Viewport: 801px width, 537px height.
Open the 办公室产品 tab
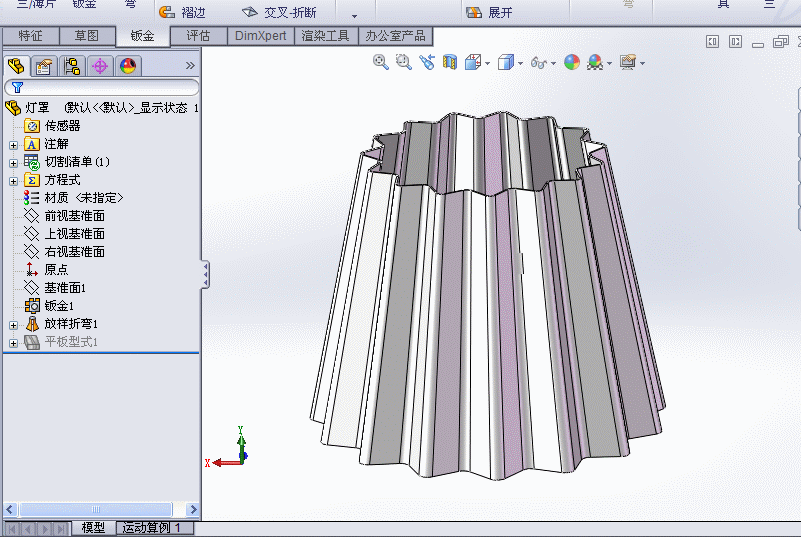(x=395, y=36)
